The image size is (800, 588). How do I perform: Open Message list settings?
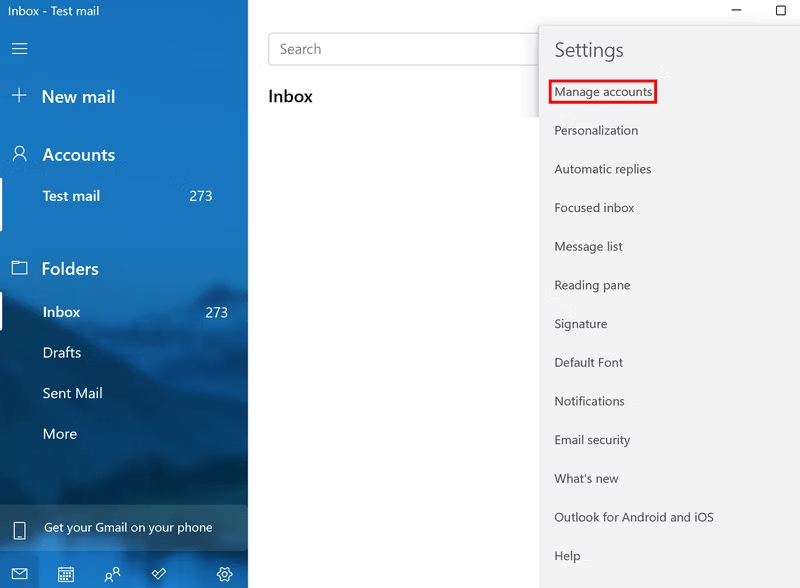point(588,247)
